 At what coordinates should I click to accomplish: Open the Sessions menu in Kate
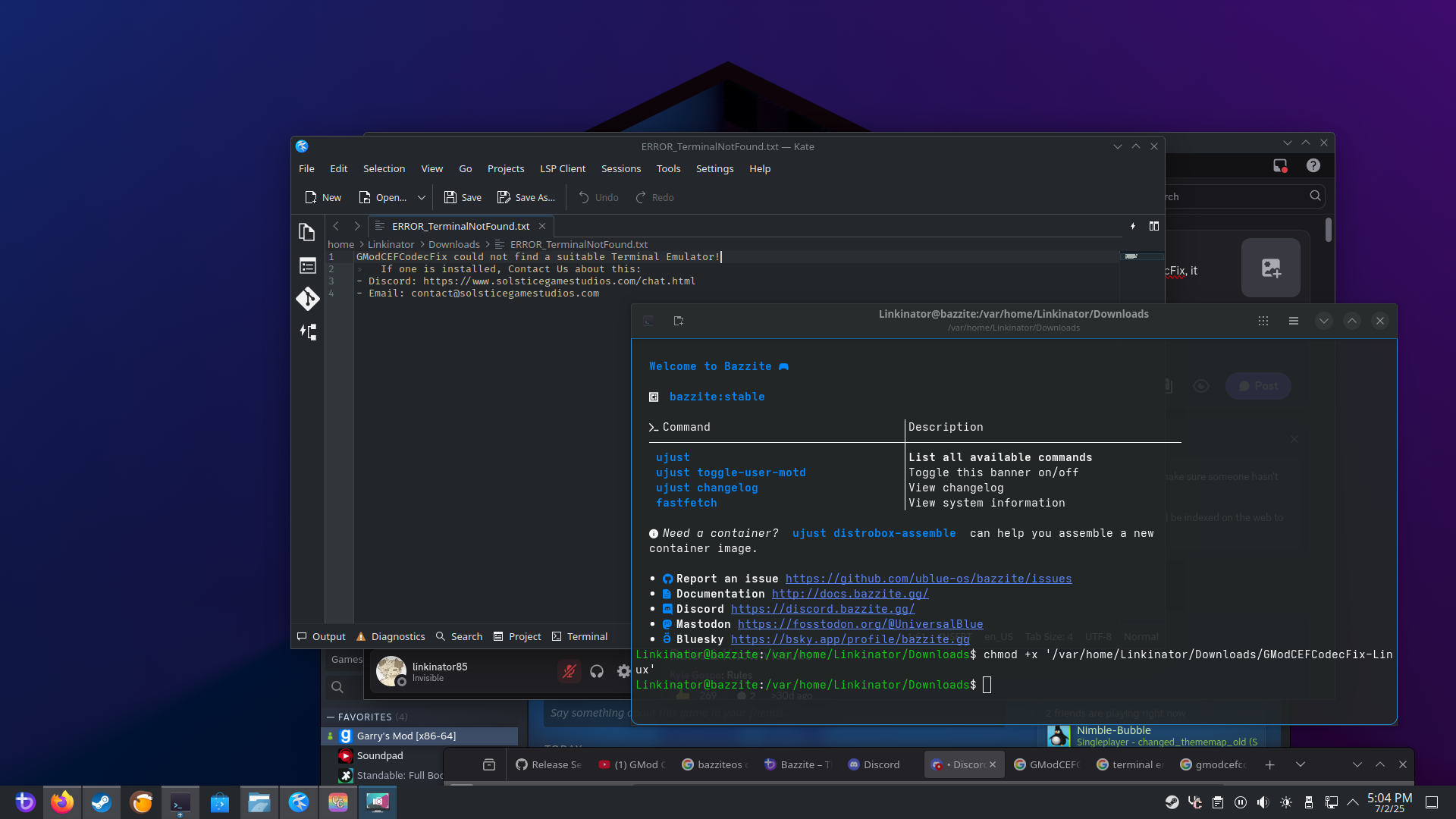point(621,168)
